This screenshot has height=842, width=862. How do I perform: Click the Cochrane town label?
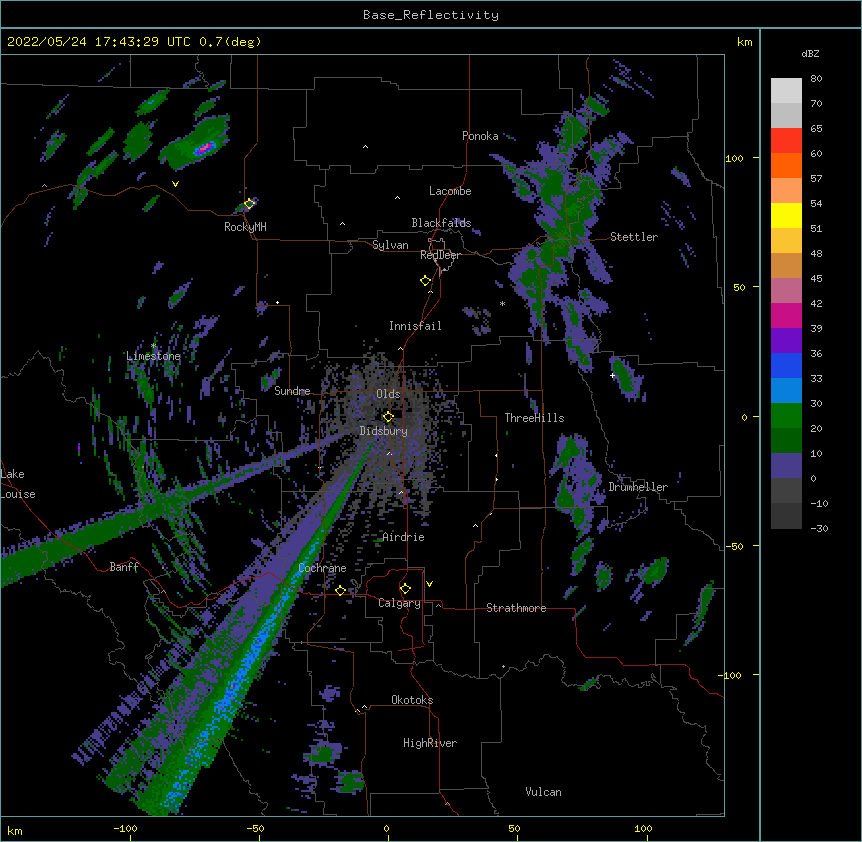pyautogui.click(x=323, y=568)
